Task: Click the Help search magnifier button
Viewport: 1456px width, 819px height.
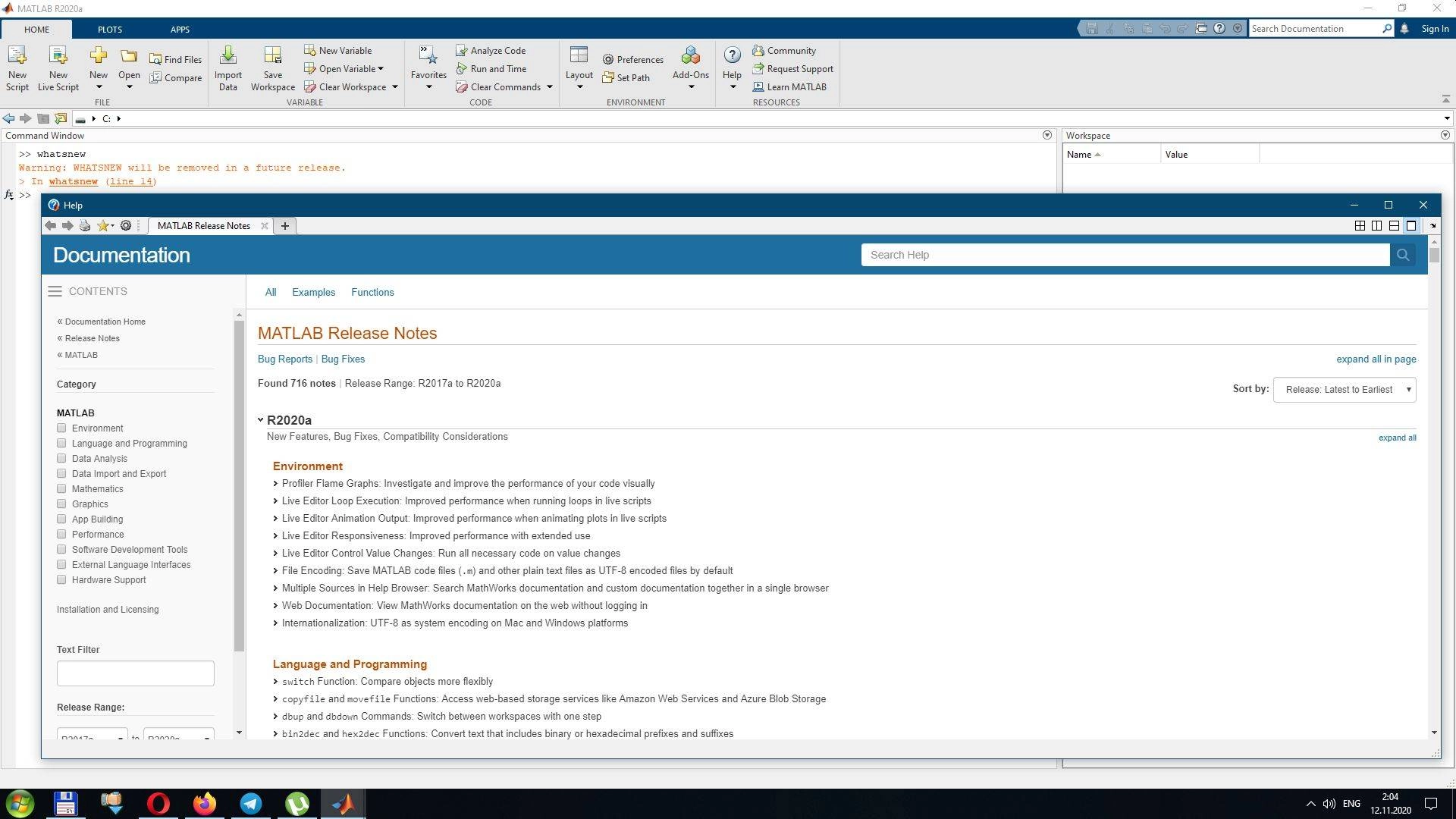Action: tap(1402, 255)
